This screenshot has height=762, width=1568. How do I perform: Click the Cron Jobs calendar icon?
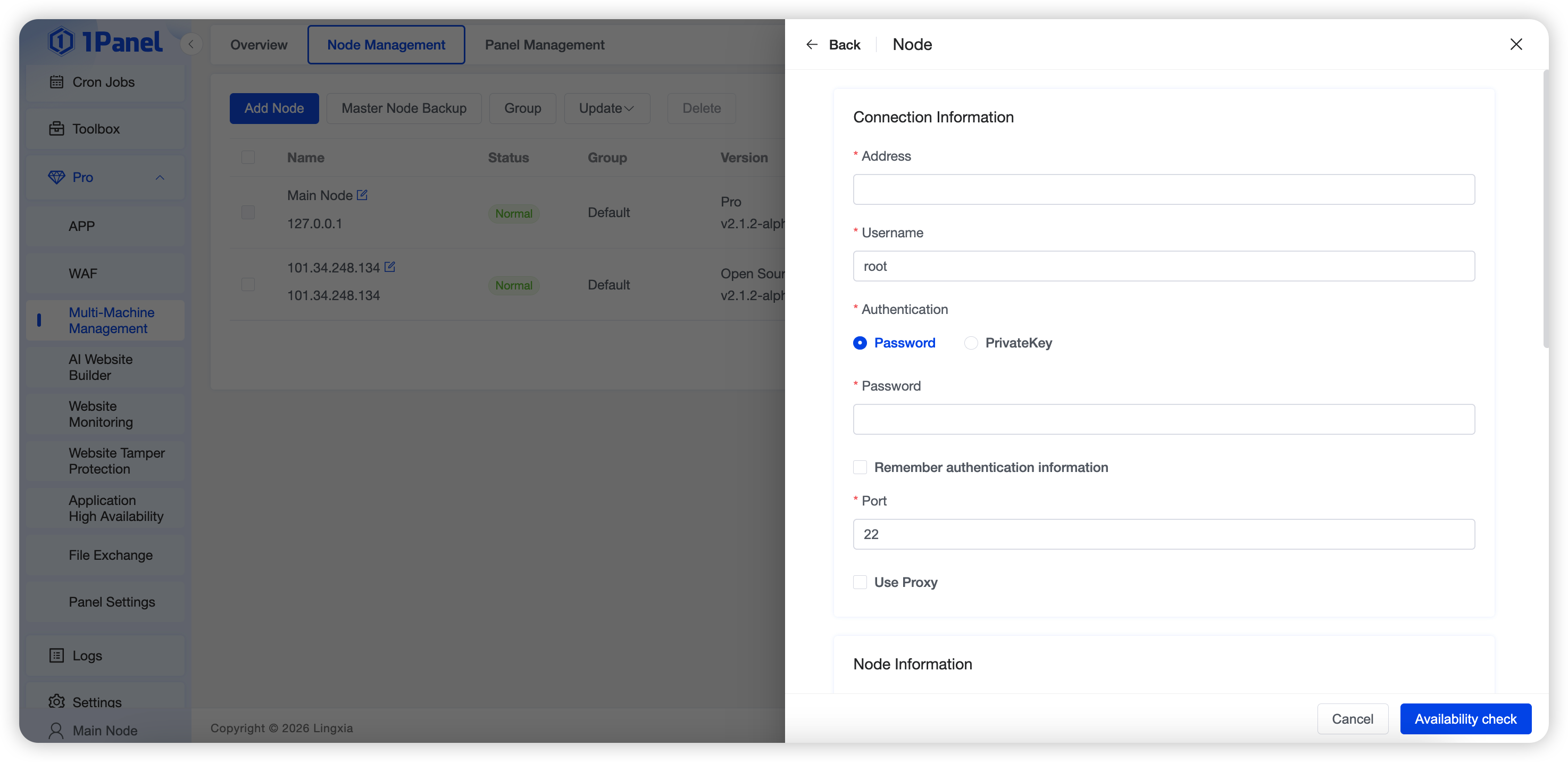click(x=56, y=82)
